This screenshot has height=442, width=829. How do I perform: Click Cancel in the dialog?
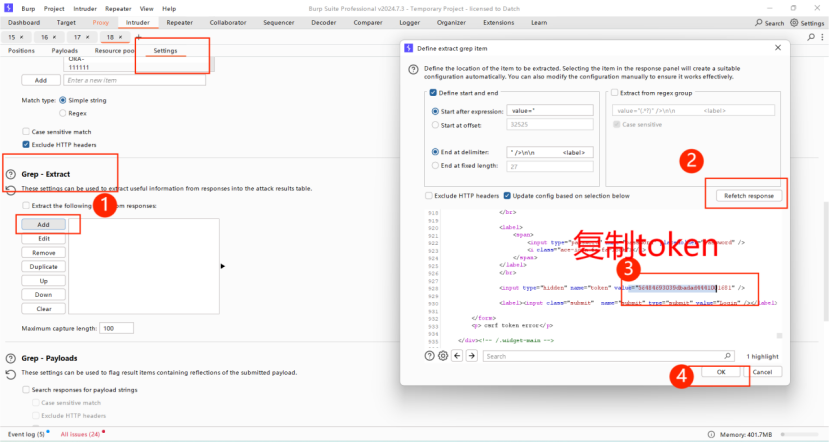click(x=762, y=372)
